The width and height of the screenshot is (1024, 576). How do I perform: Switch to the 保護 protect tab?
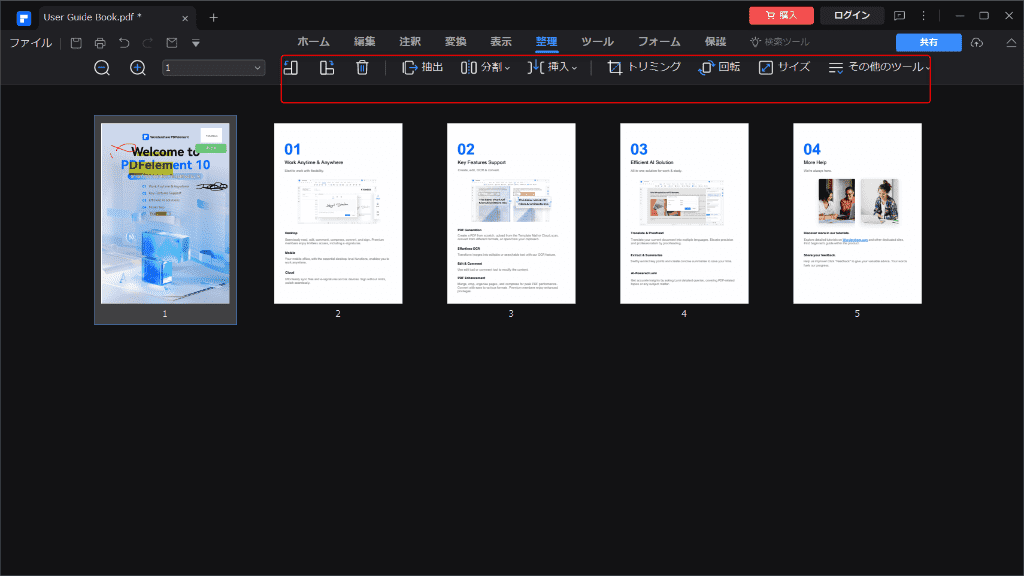pyautogui.click(x=715, y=42)
